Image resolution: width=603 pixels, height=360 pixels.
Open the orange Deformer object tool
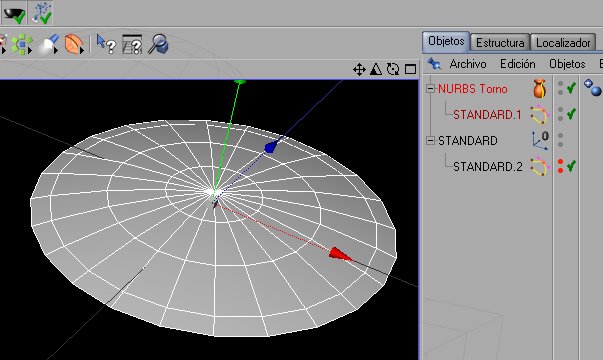[74, 44]
